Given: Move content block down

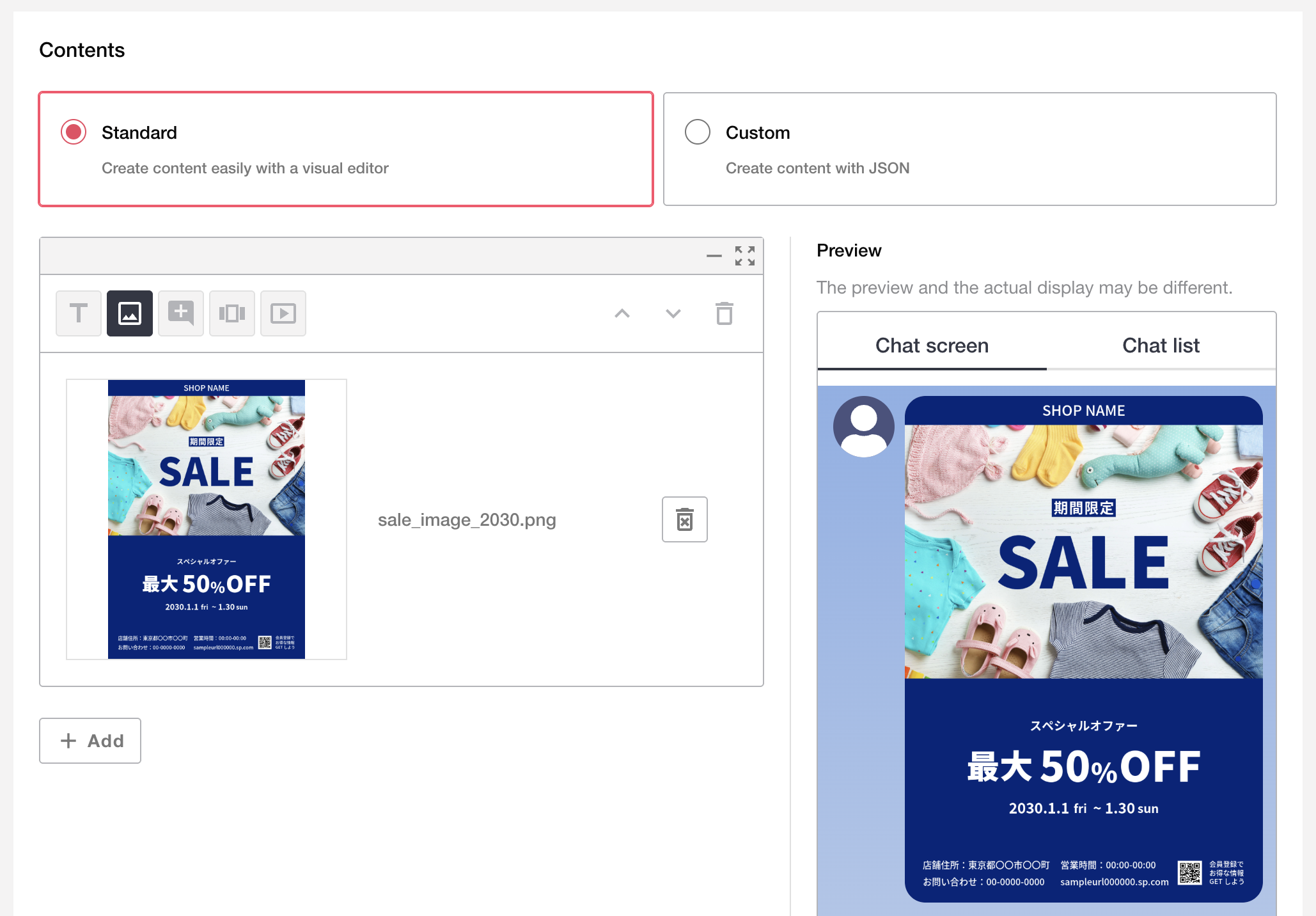Looking at the screenshot, I should coord(673,313).
